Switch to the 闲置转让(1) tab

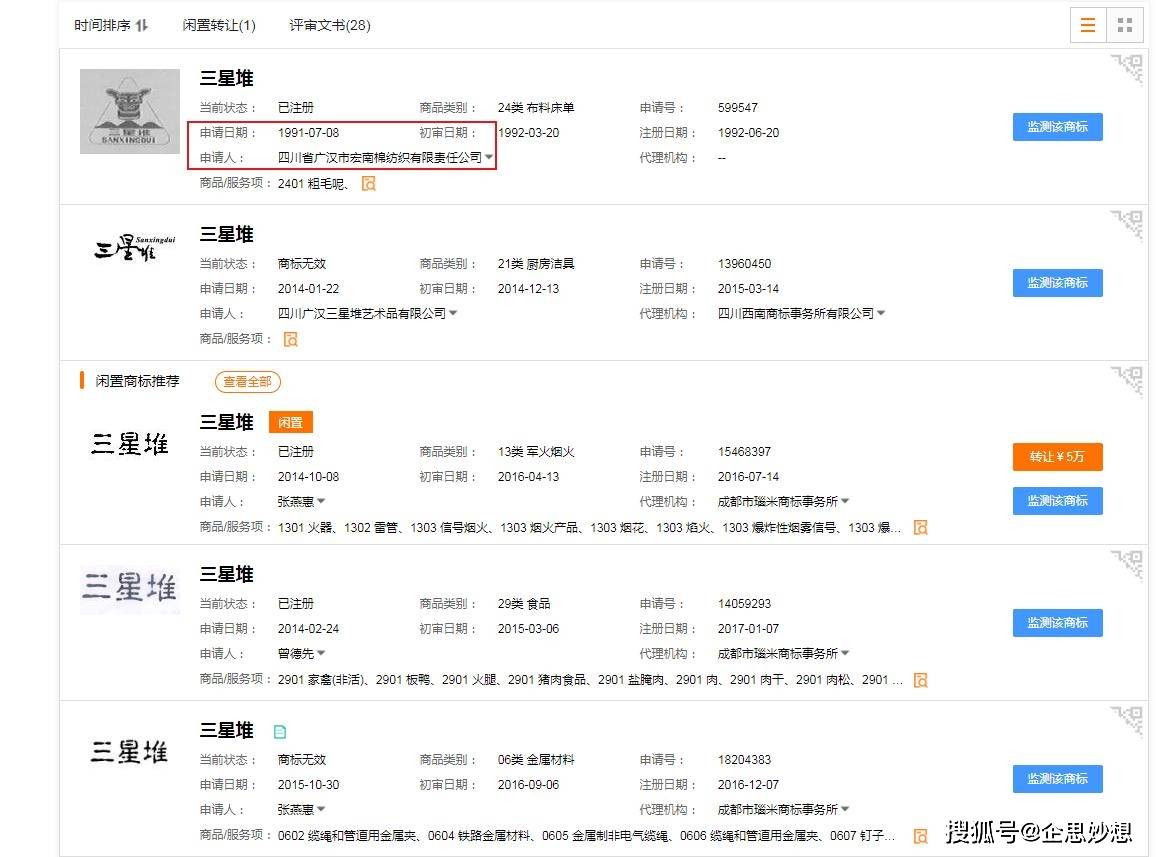pos(218,25)
